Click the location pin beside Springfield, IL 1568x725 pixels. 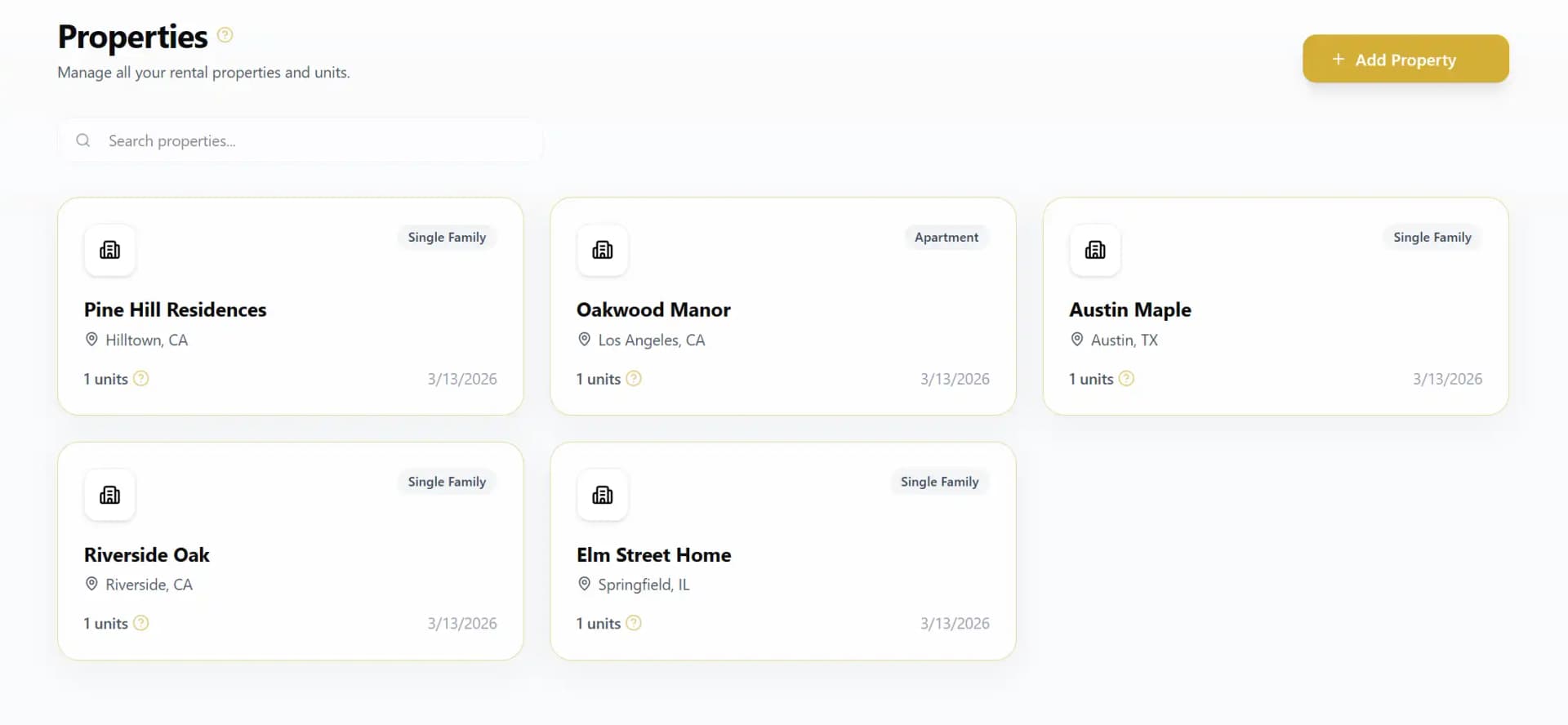585,585
